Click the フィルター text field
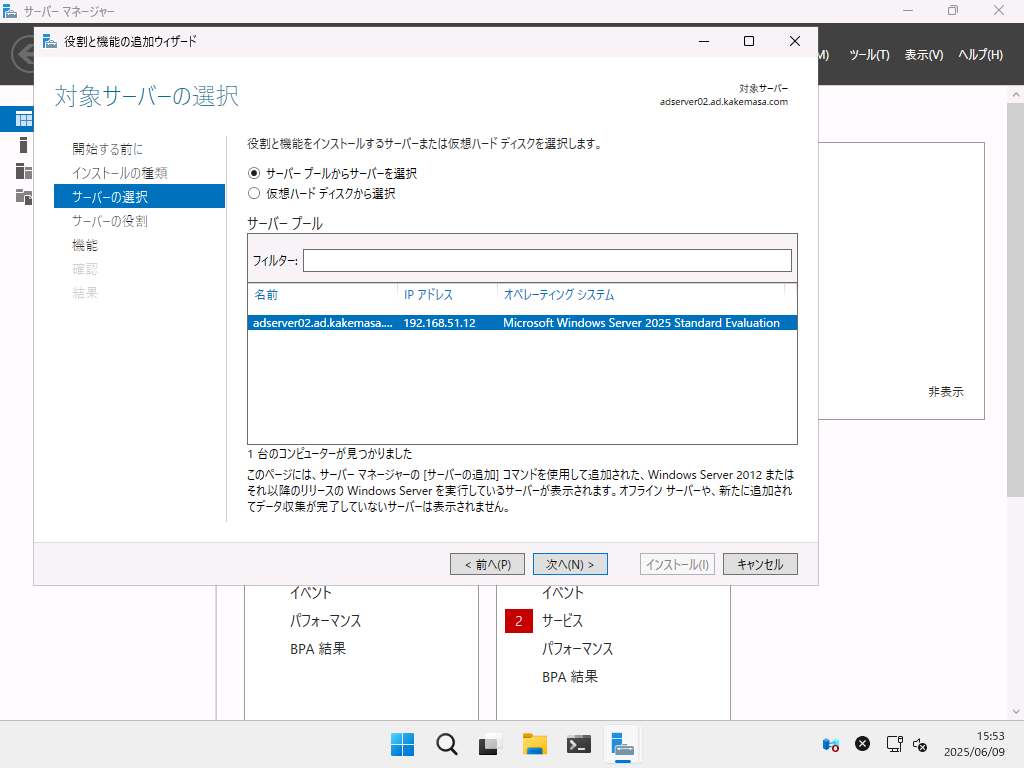This screenshot has width=1024, height=768. point(547,261)
